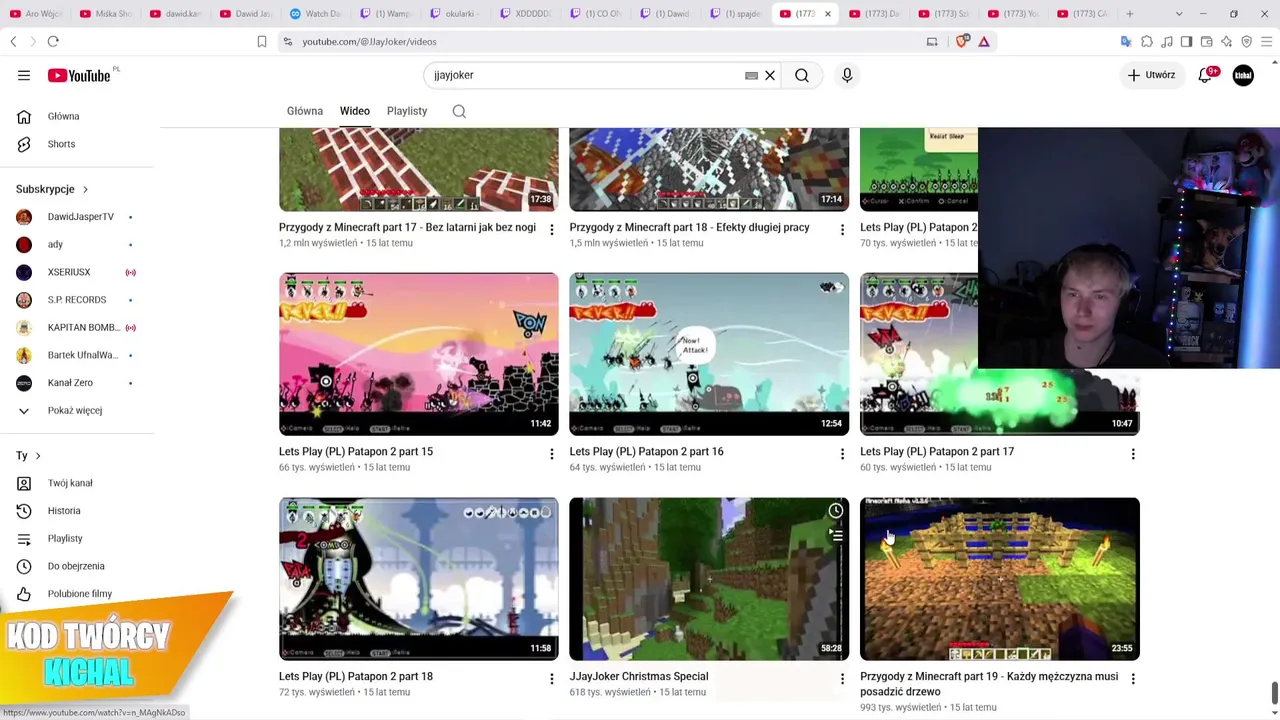
Task: Open the browser translate icon
Action: (x=1126, y=41)
